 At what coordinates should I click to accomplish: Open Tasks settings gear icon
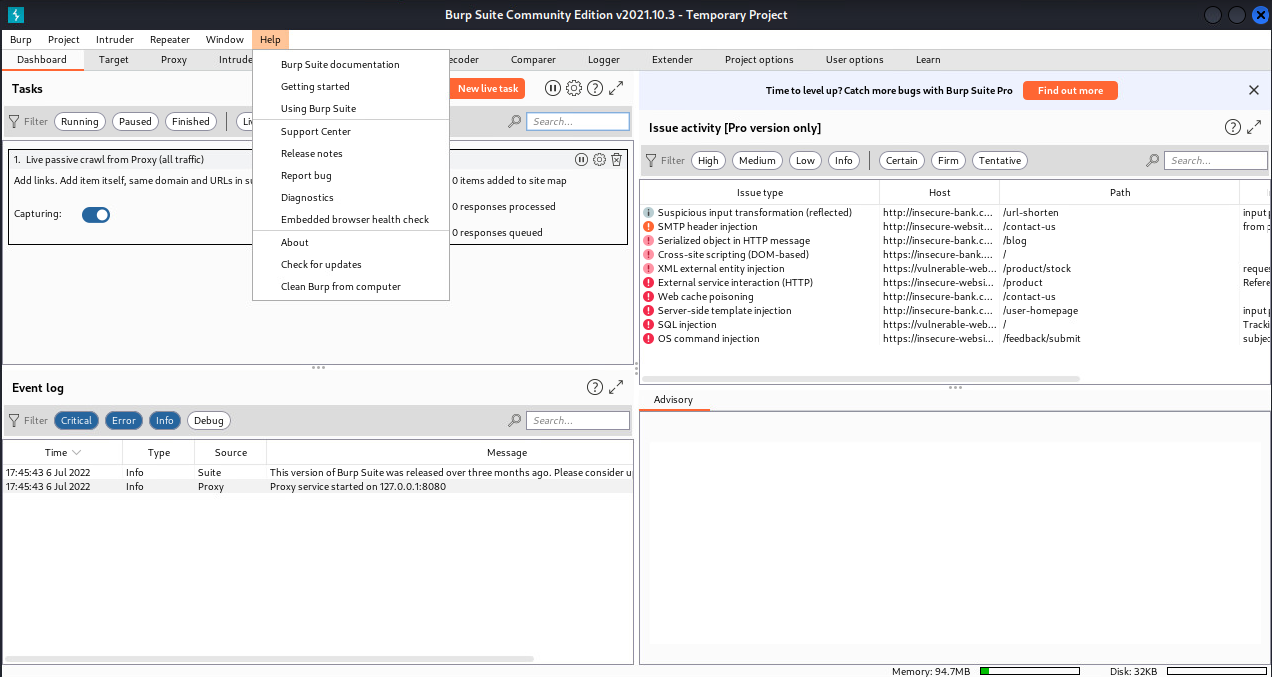[x=574, y=88]
